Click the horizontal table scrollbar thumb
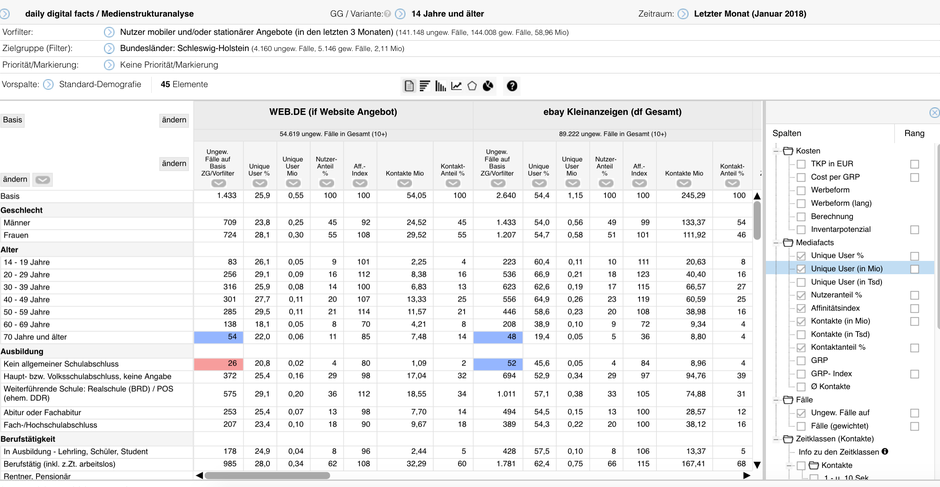 [x=267, y=476]
